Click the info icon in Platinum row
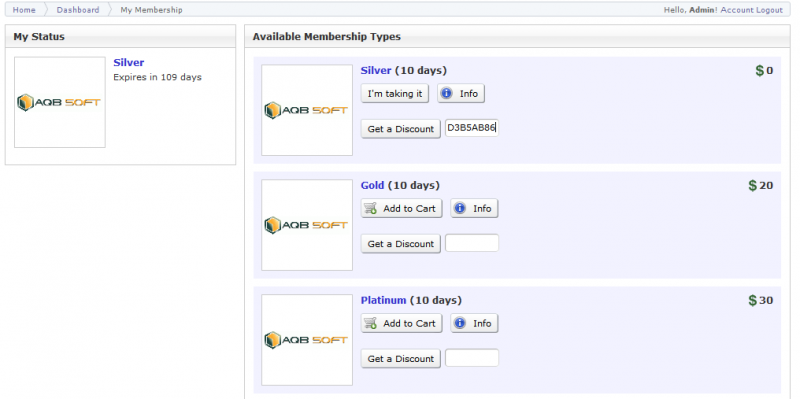800x399 pixels. click(x=460, y=323)
